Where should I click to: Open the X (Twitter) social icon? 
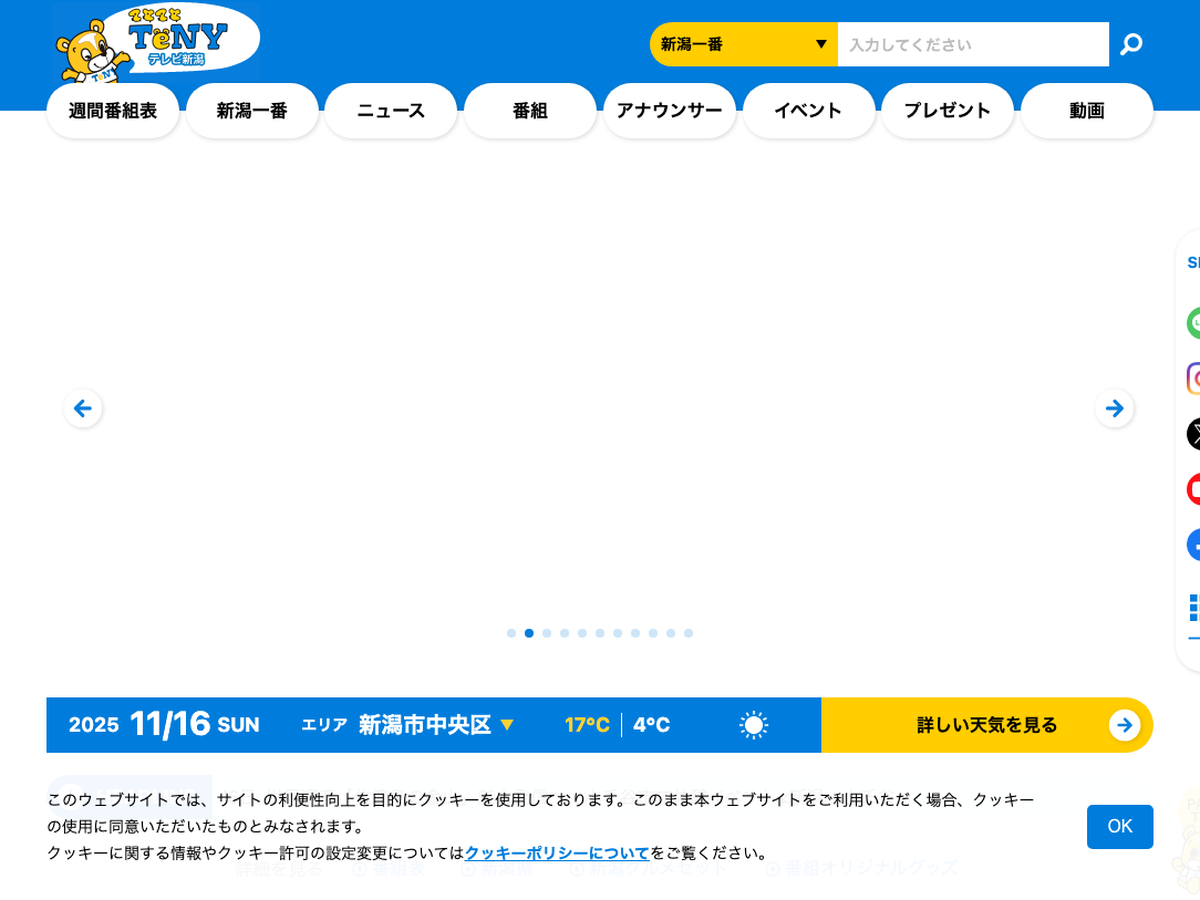[x=1193, y=434]
